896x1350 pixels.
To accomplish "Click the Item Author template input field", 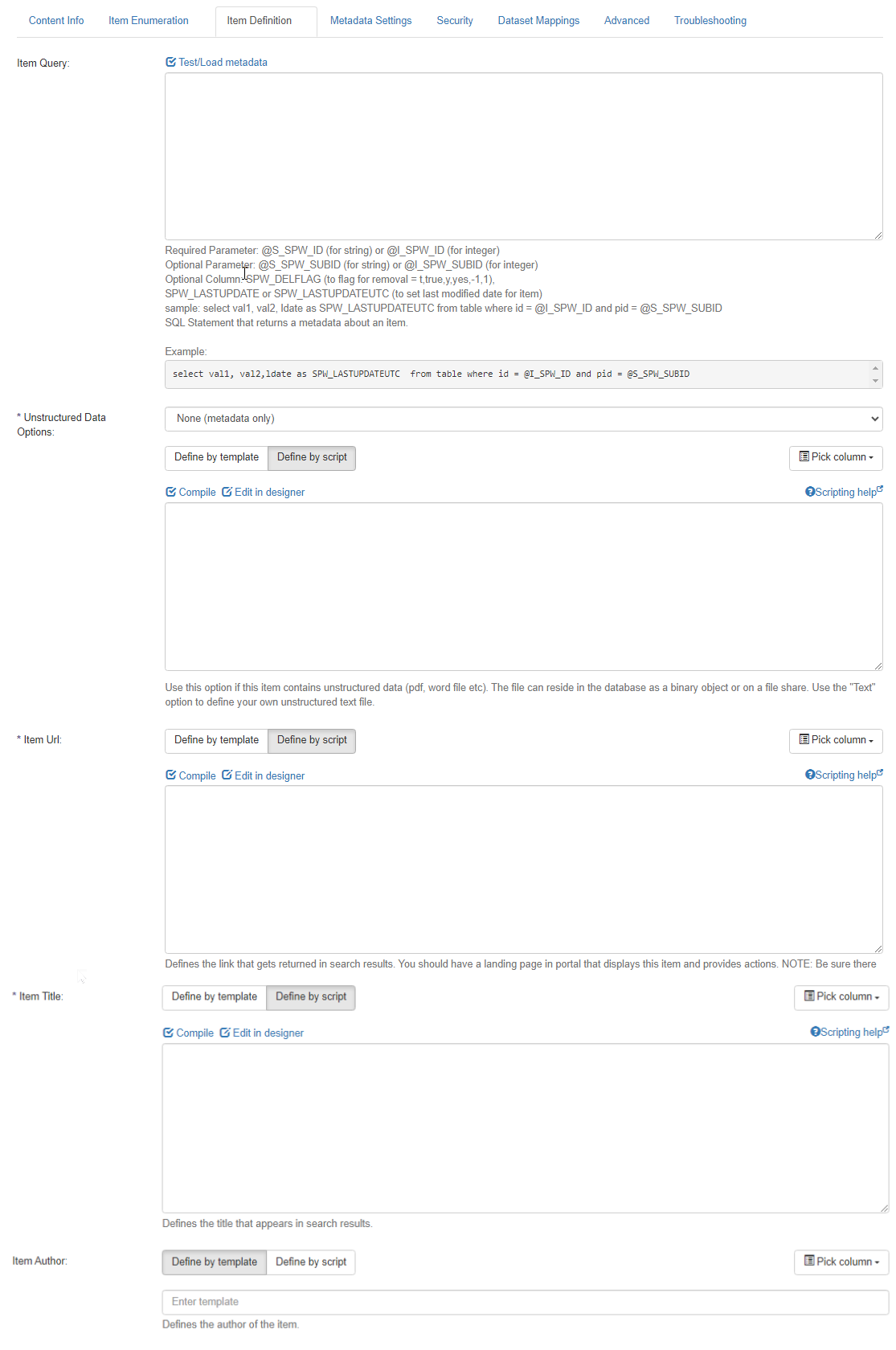I will pos(525,1302).
